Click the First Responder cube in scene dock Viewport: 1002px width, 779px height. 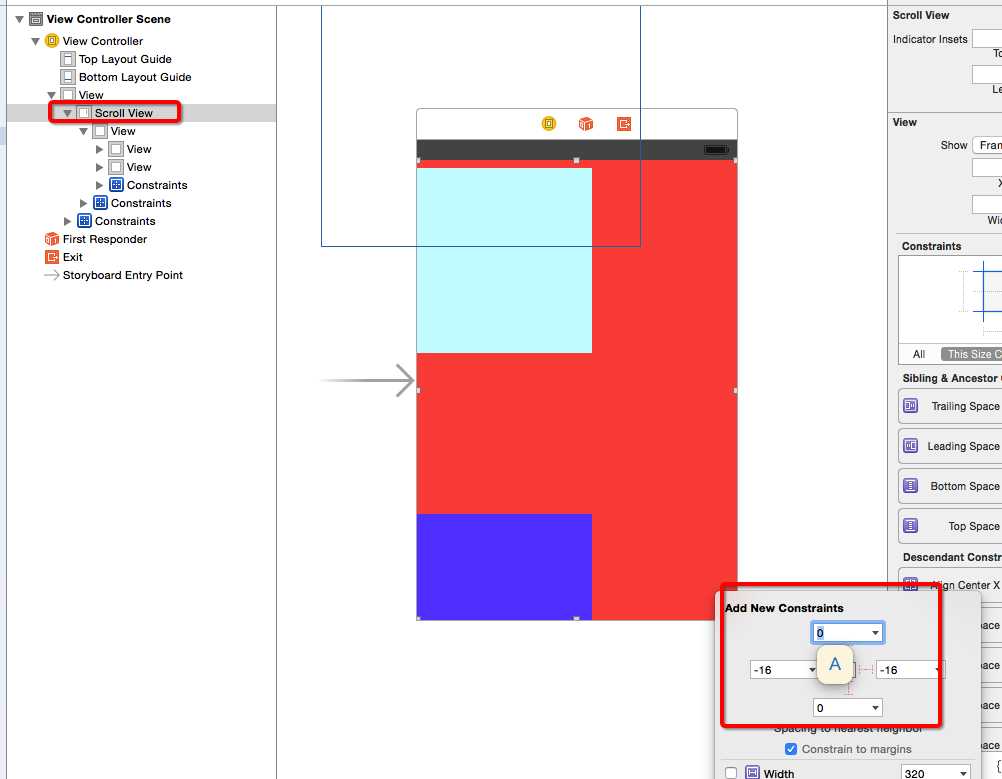(x=585, y=123)
